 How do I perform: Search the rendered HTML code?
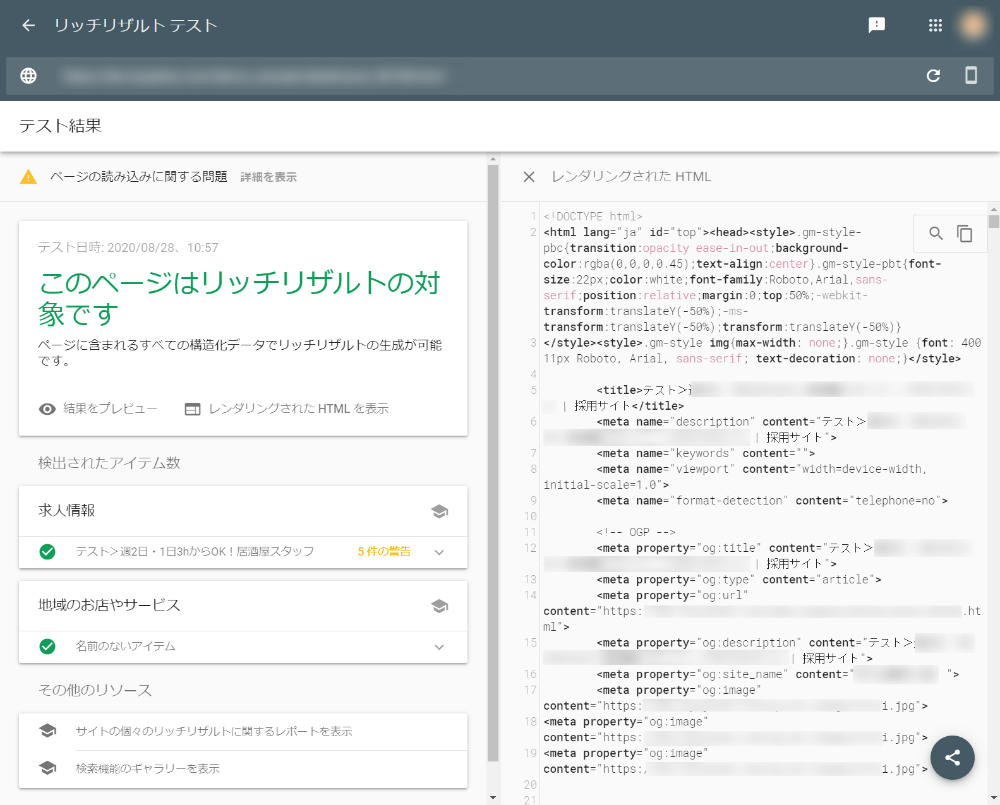[936, 233]
